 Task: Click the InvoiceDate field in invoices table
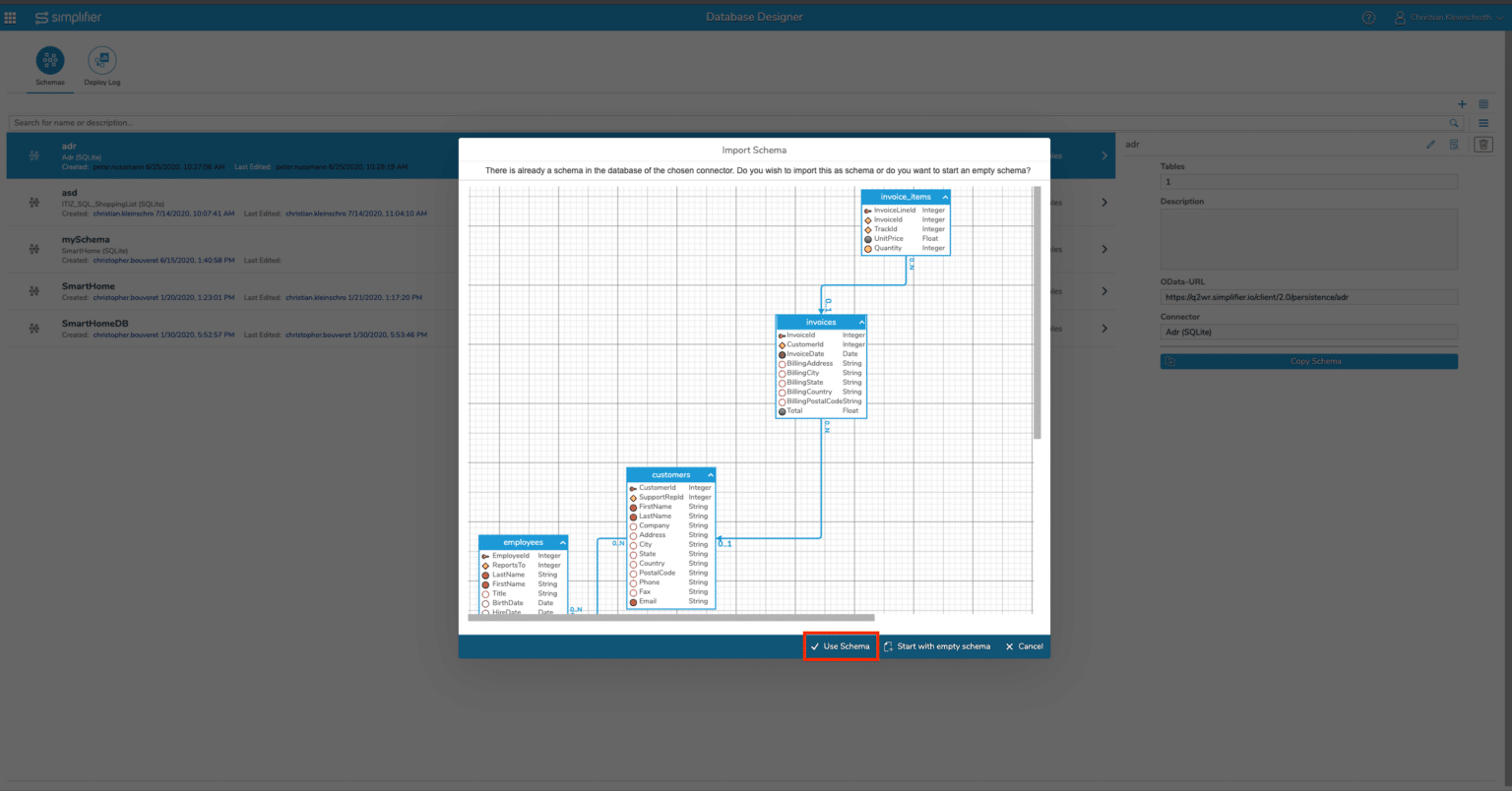pyautogui.click(x=821, y=354)
